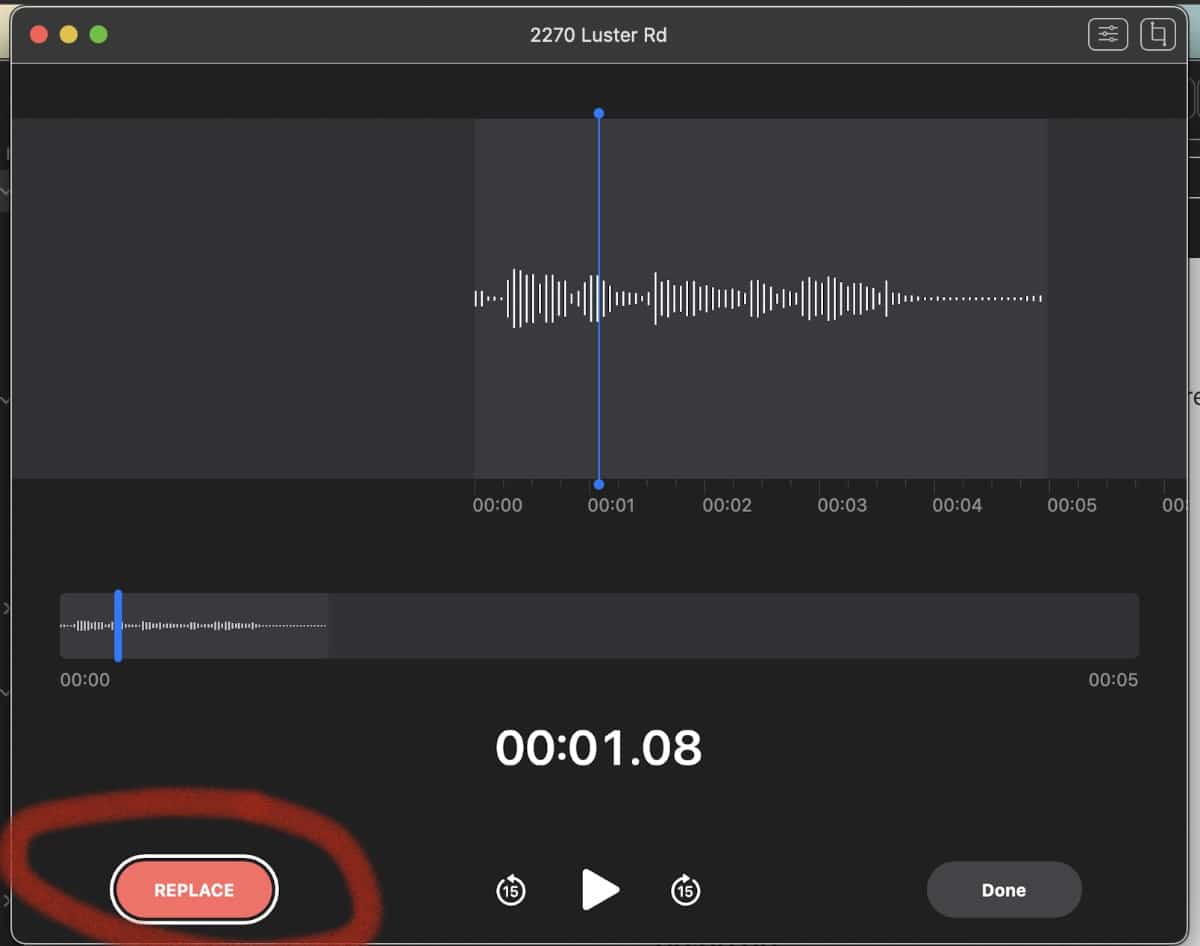Open the playback settings sliders icon

pos(1108,35)
